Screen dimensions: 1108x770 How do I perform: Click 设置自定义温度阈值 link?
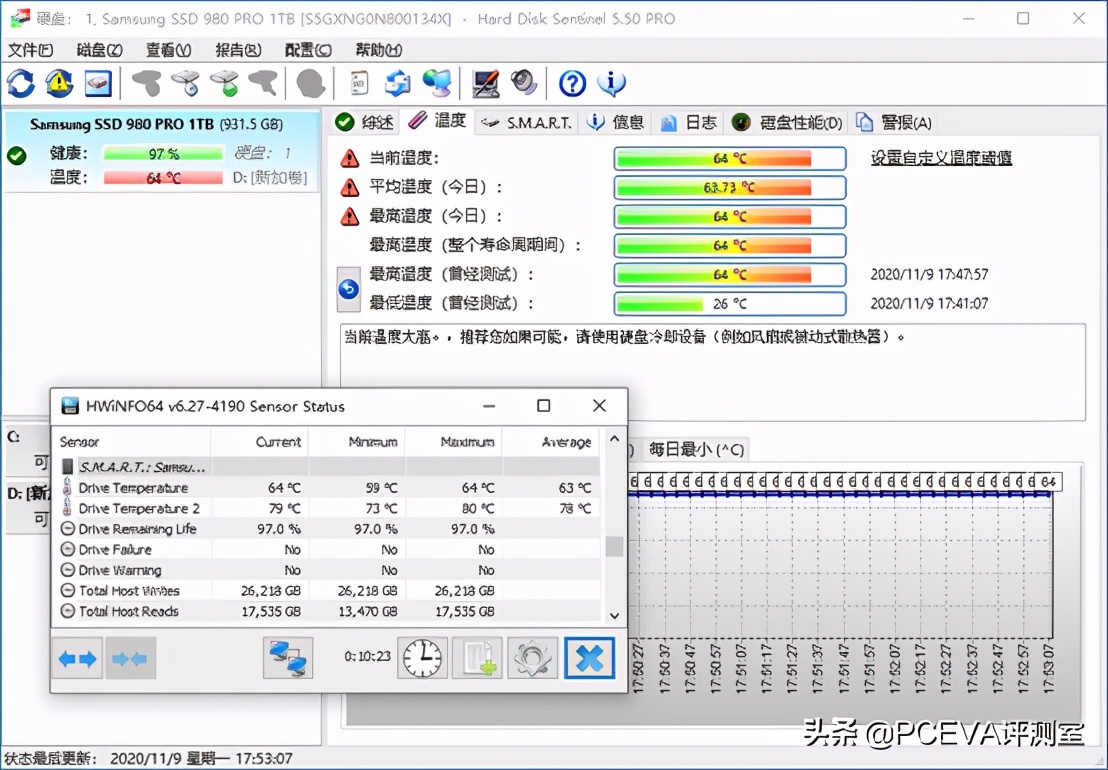[x=940, y=157]
